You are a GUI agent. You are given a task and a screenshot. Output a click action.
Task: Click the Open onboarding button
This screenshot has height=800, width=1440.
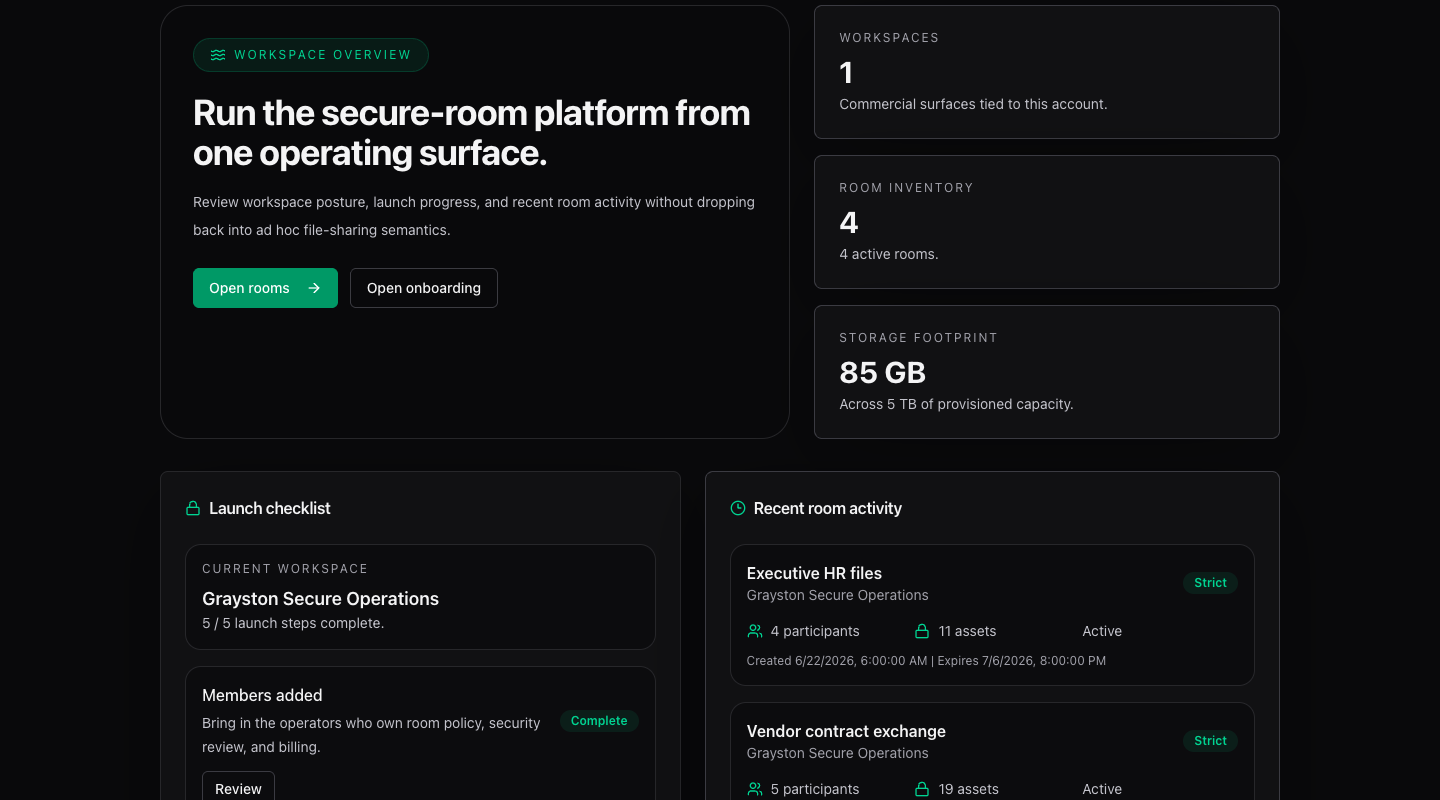point(424,288)
